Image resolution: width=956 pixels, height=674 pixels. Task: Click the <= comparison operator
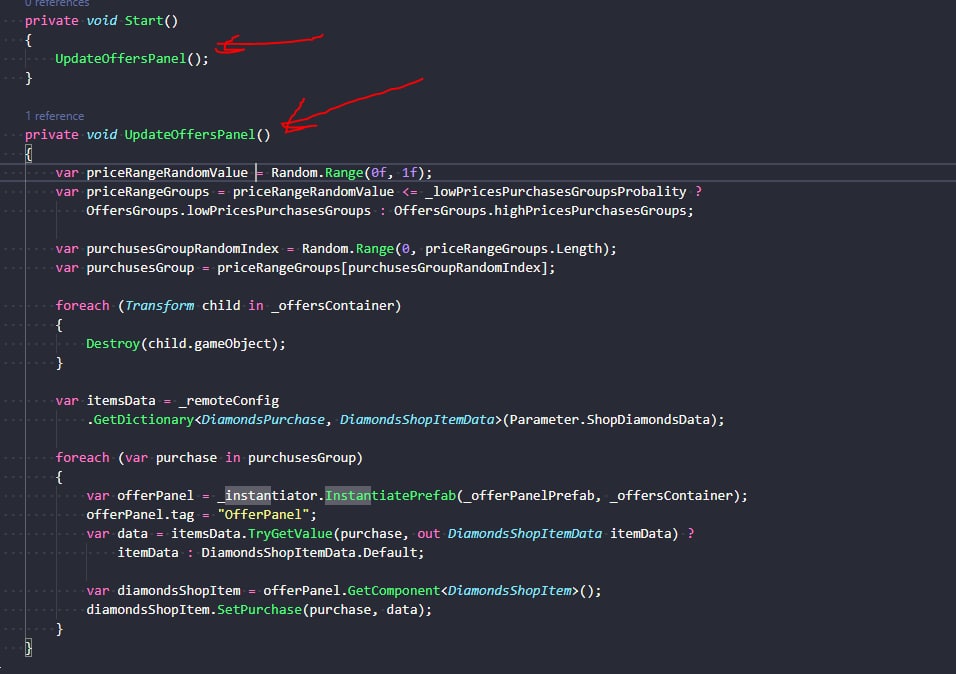pyautogui.click(x=410, y=192)
